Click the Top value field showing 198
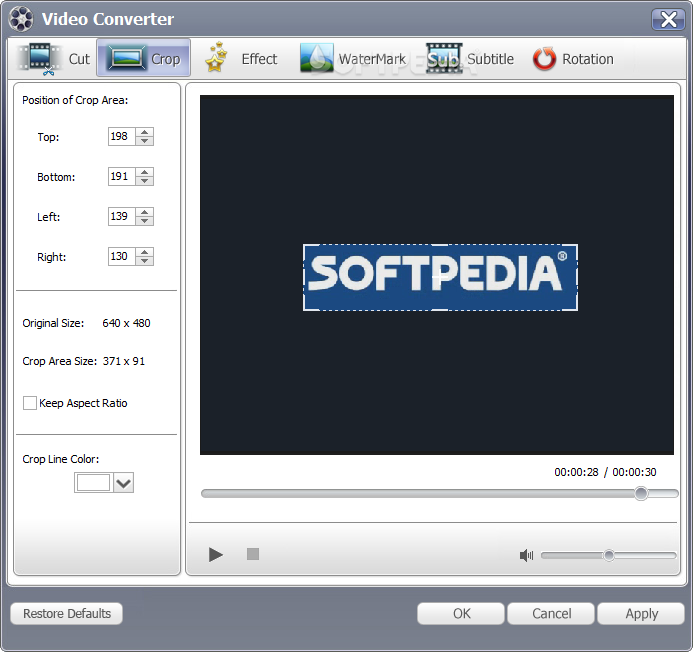Screen dimensions: 693x652 (122, 137)
